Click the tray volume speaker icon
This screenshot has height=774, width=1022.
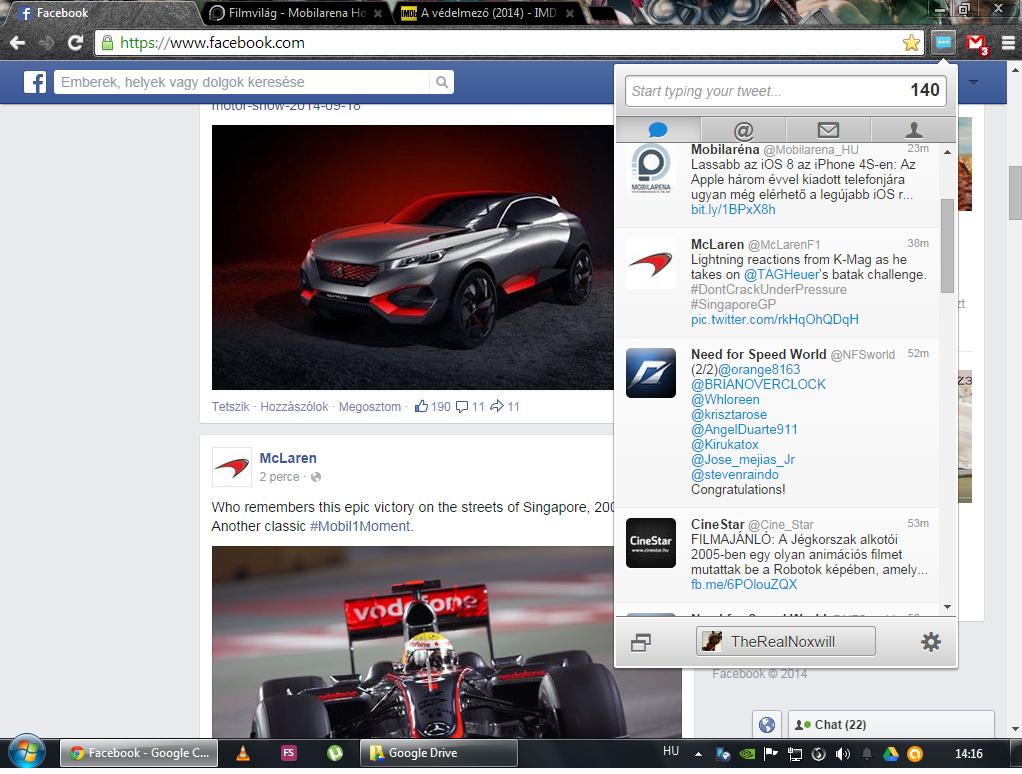[843, 754]
